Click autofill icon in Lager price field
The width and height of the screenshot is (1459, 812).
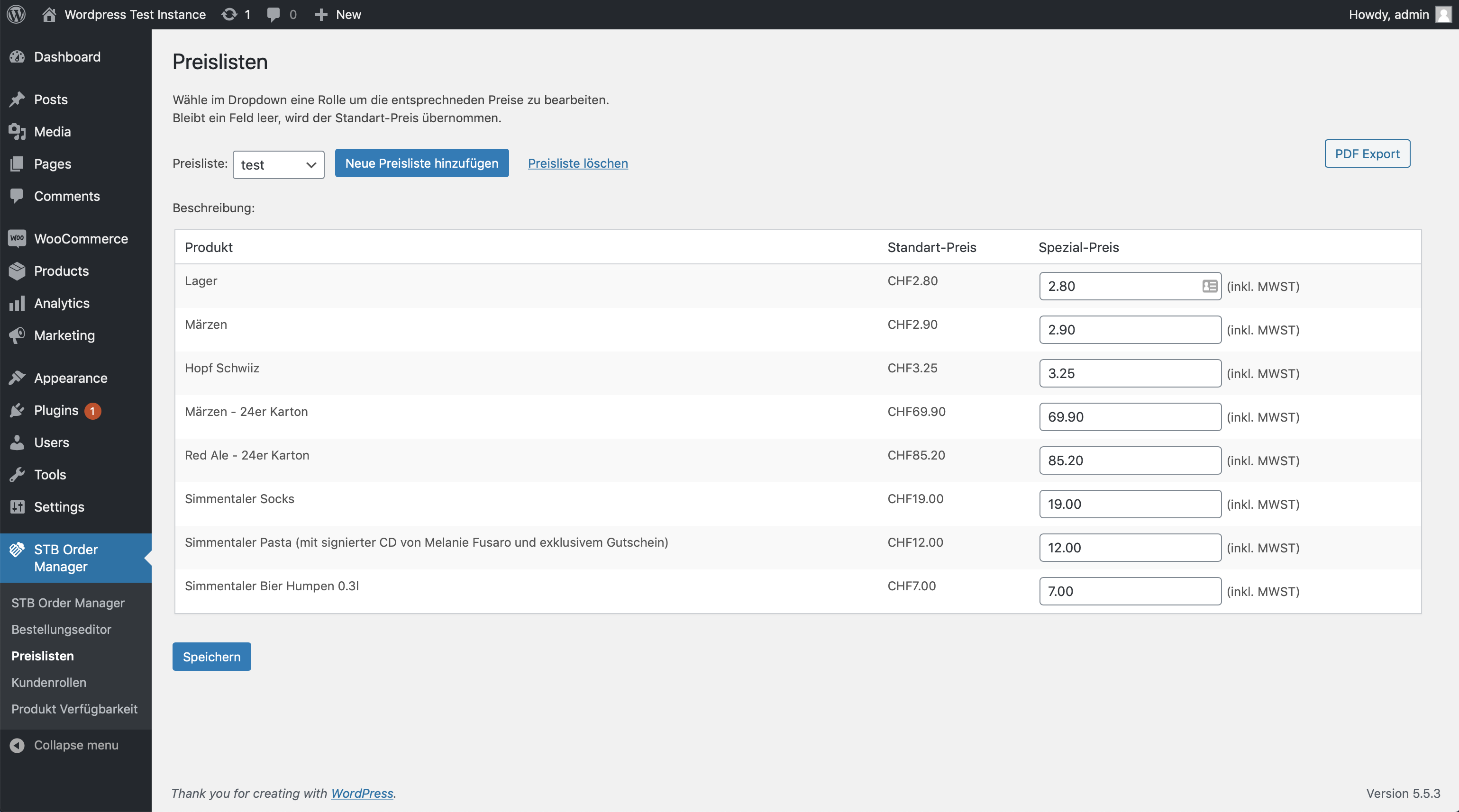coord(1209,286)
